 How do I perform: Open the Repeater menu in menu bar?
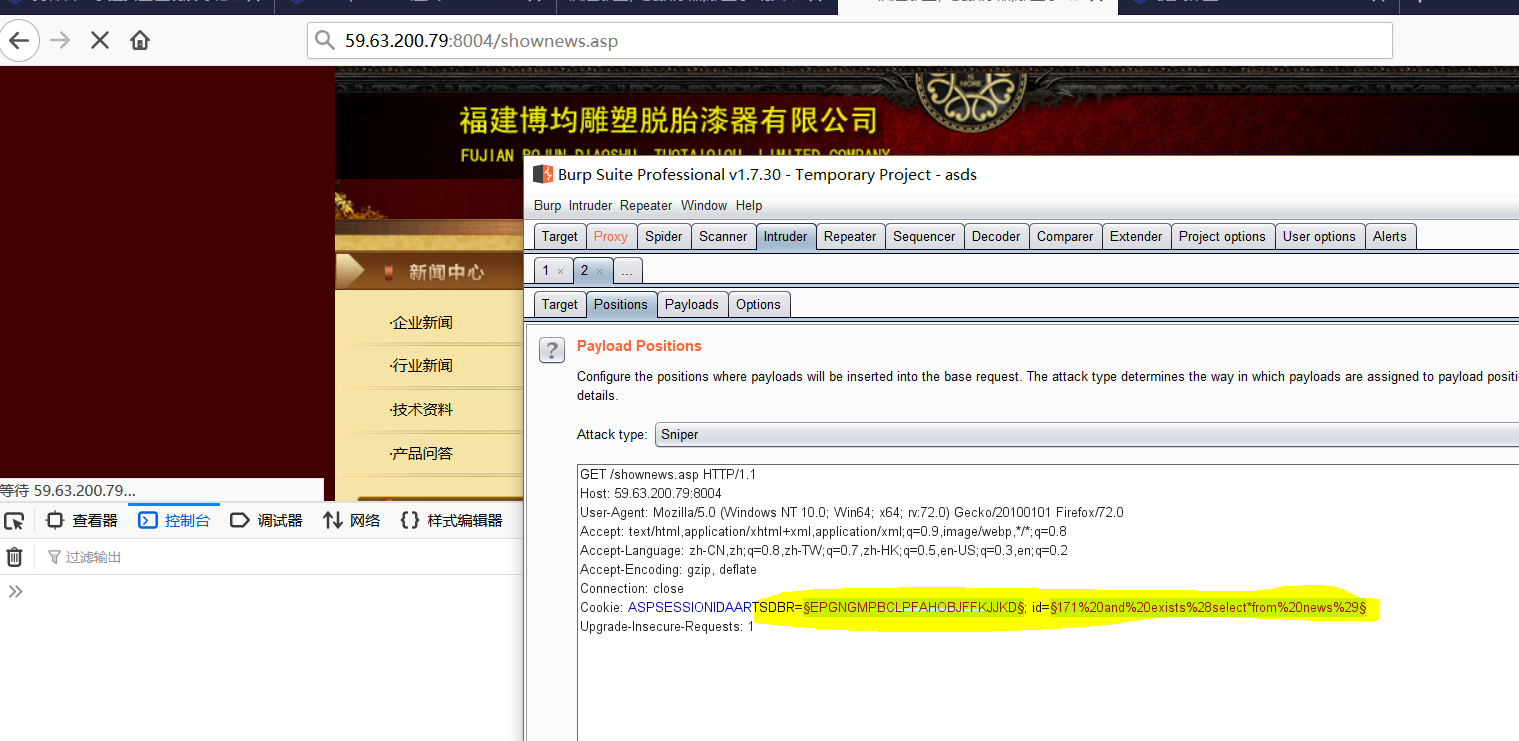[646, 205]
